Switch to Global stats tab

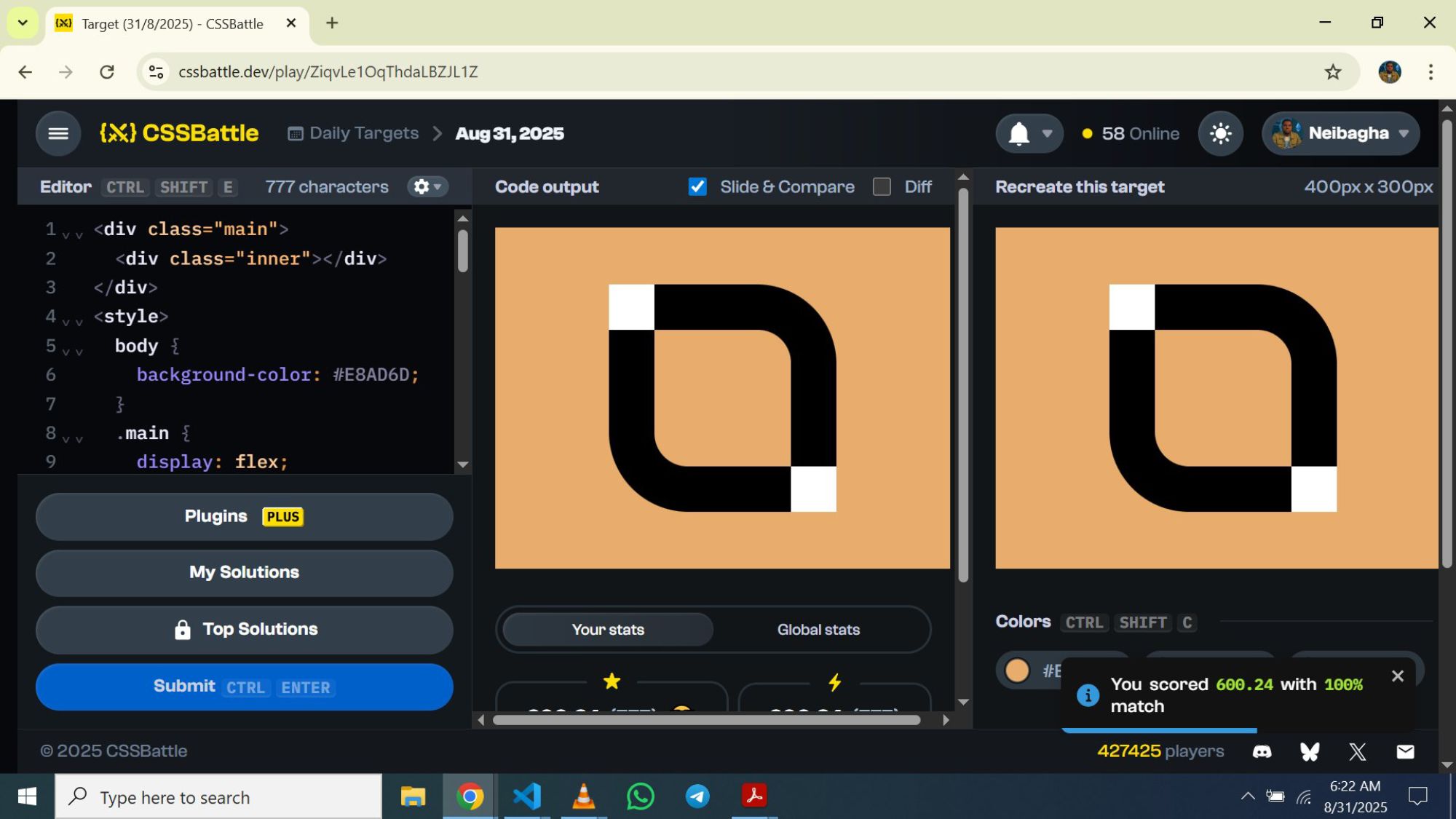point(818,630)
